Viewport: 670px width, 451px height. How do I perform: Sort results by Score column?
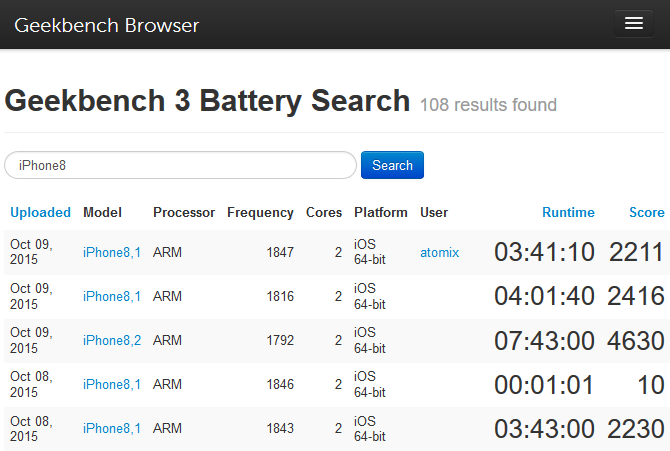[647, 212]
